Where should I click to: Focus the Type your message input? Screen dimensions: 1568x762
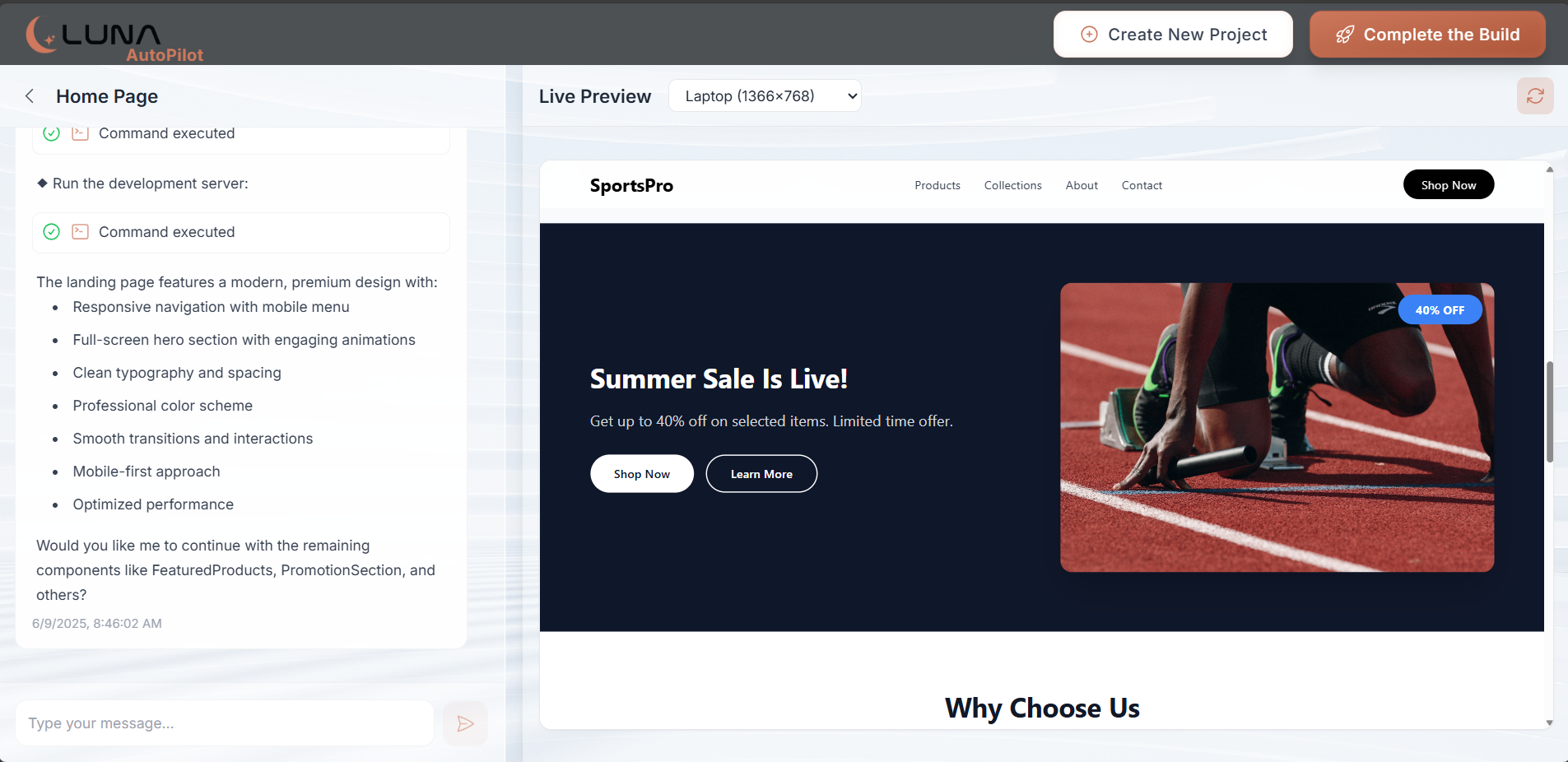tap(224, 723)
